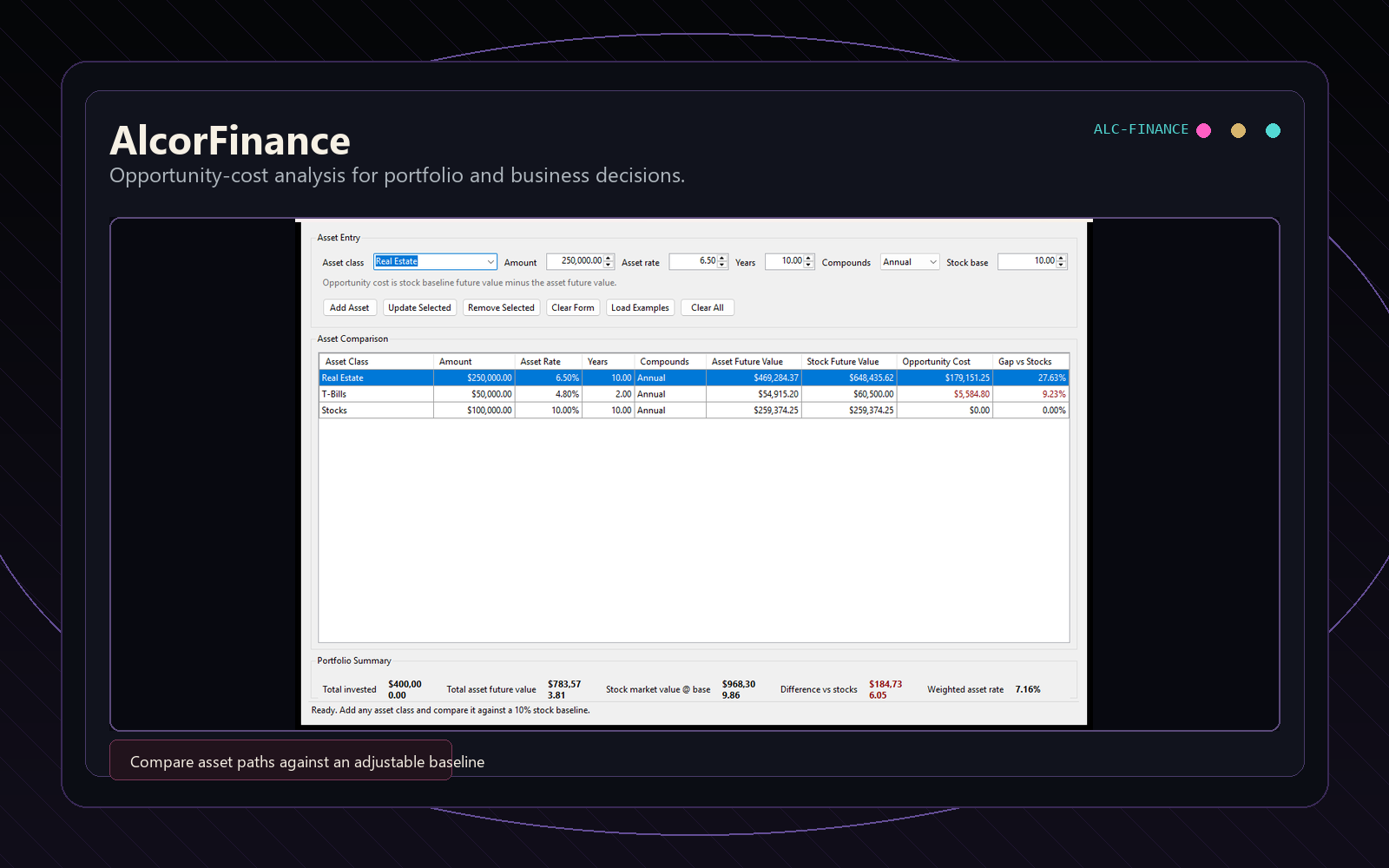Image resolution: width=1389 pixels, height=868 pixels.
Task: Click the pink dot beside ALC-FINANCE
Action: [x=1203, y=130]
